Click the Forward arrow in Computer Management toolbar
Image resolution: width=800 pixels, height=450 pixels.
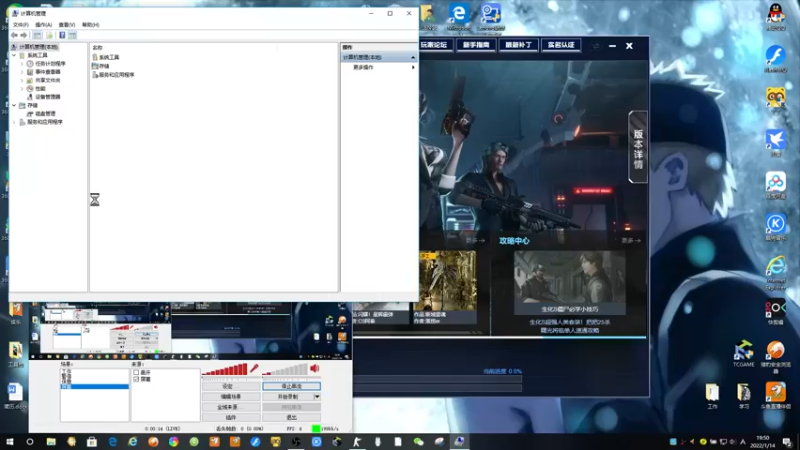[23, 35]
